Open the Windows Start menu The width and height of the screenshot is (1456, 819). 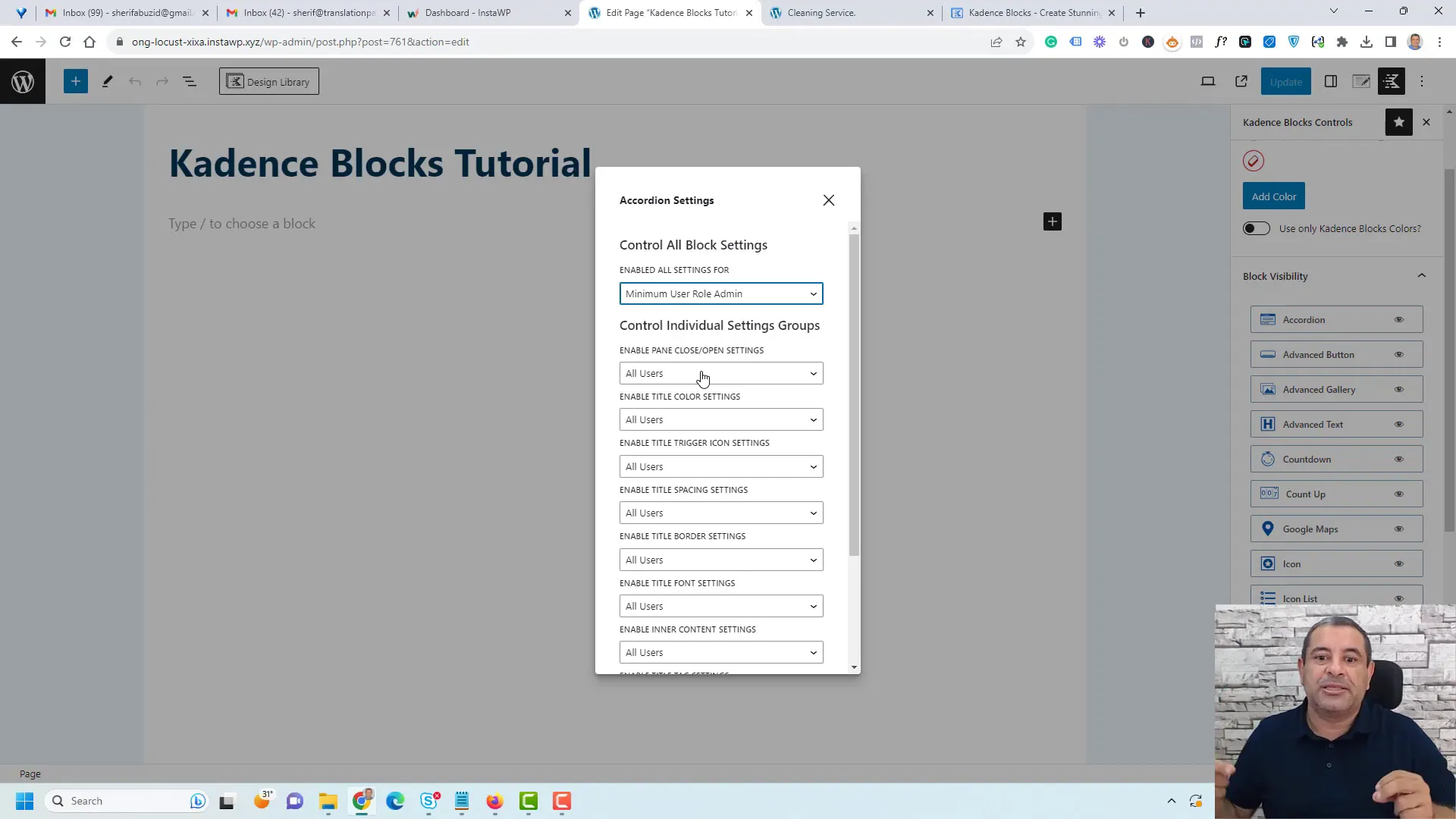pos(24,801)
